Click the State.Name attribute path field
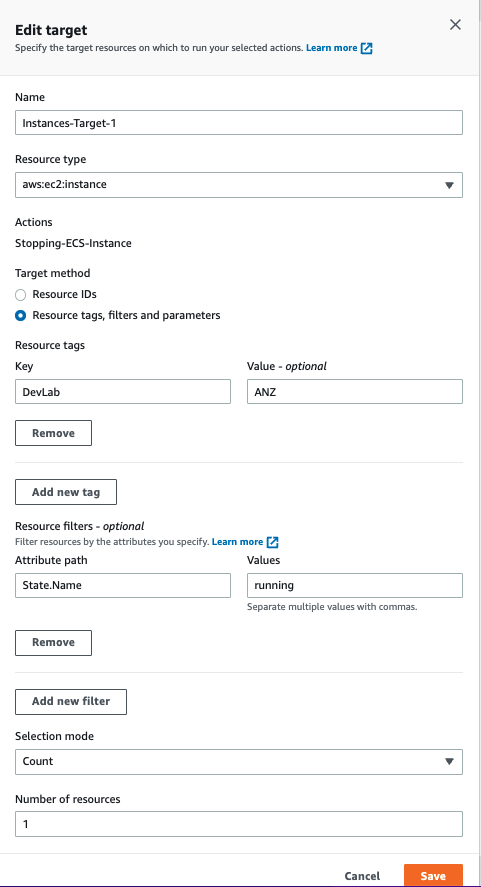This screenshot has width=481, height=887. [x=123, y=585]
